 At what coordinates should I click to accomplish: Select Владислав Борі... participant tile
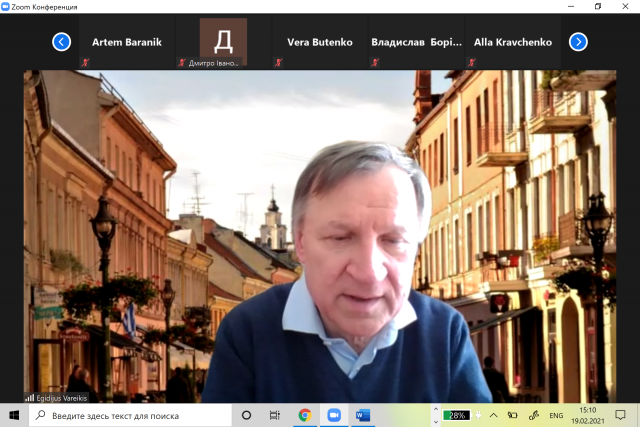click(416, 42)
